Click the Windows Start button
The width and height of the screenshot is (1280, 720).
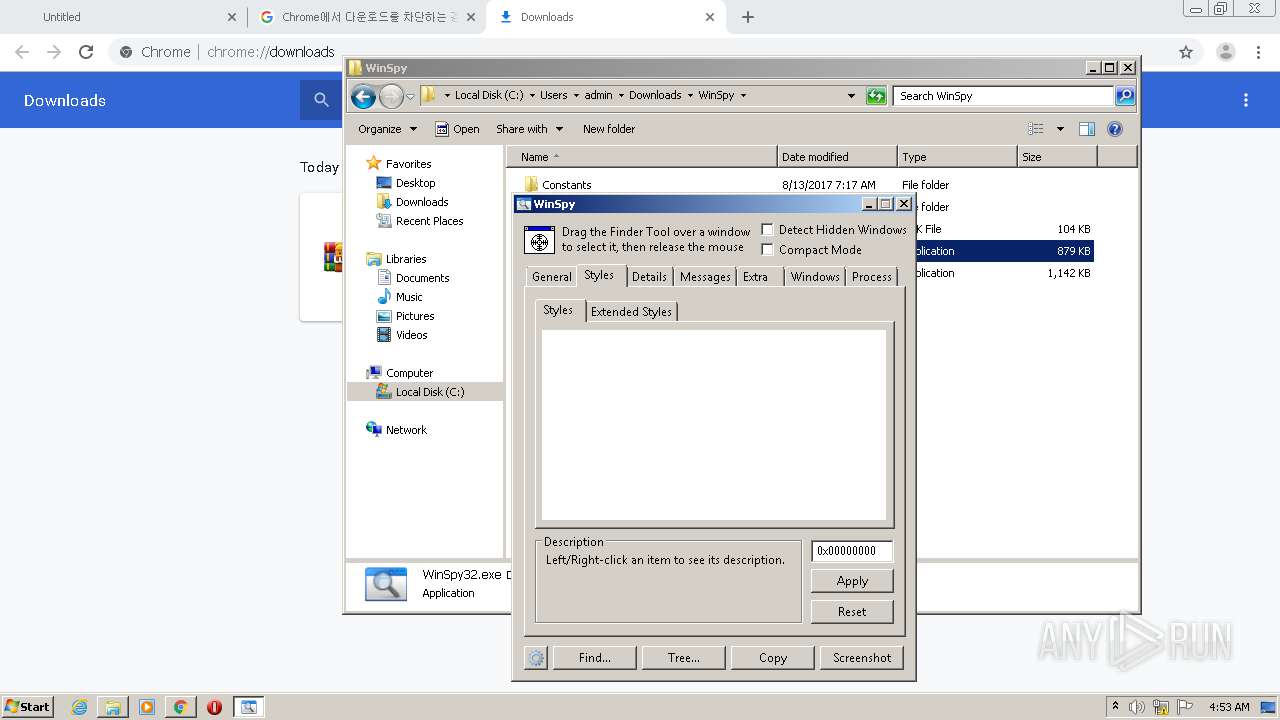[x=28, y=707]
